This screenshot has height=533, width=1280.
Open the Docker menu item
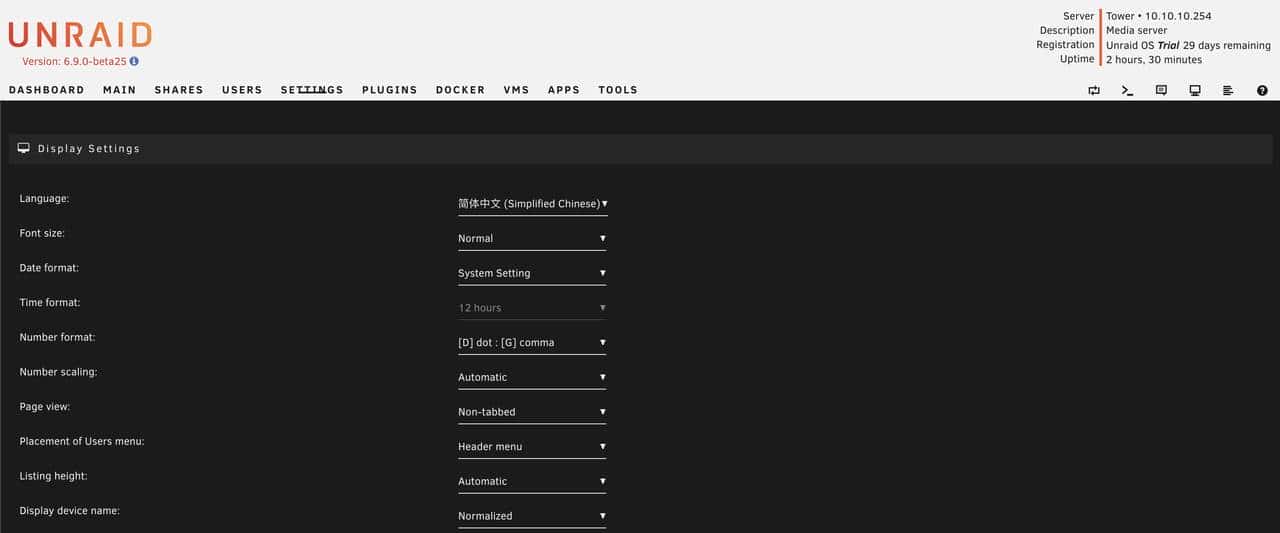click(460, 90)
